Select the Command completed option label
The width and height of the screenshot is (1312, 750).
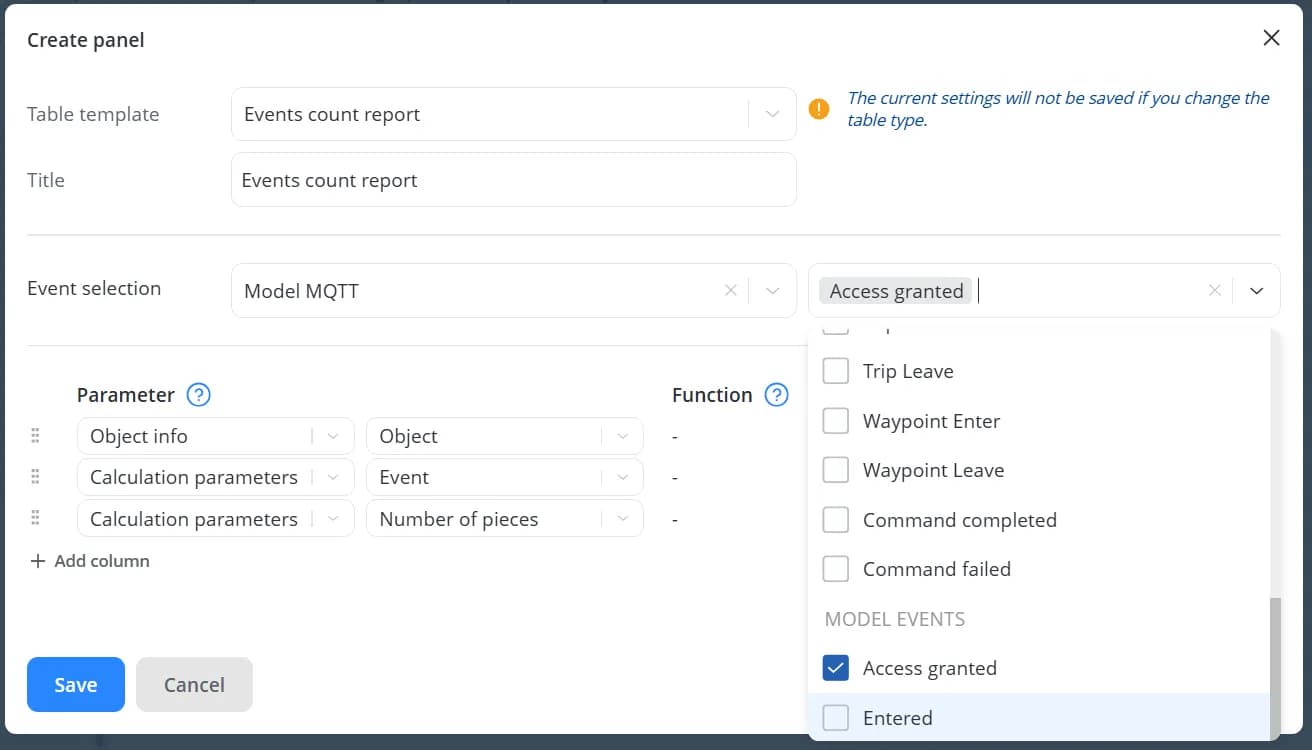point(959,520)
